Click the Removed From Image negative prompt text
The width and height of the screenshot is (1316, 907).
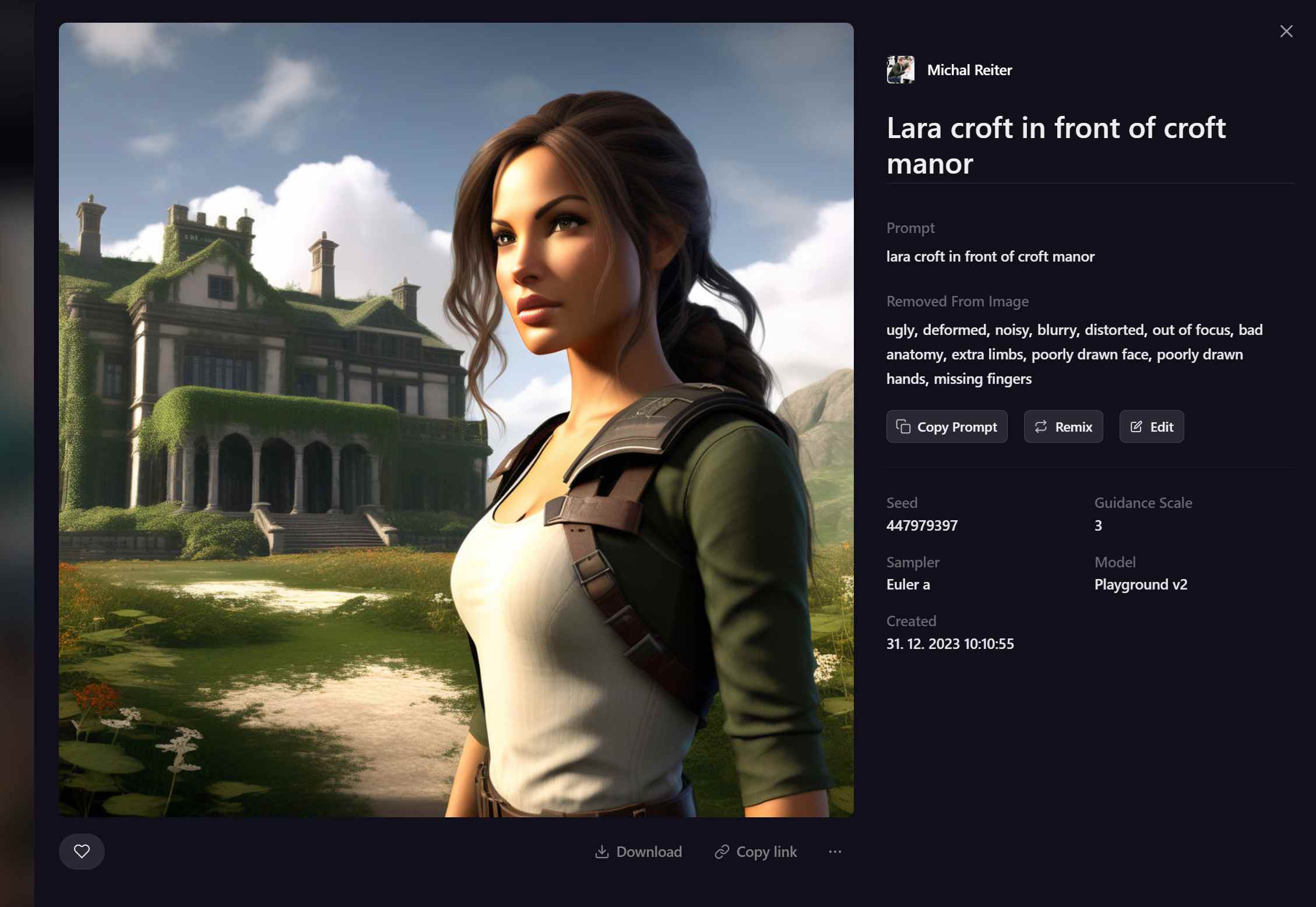(1074, 354)
